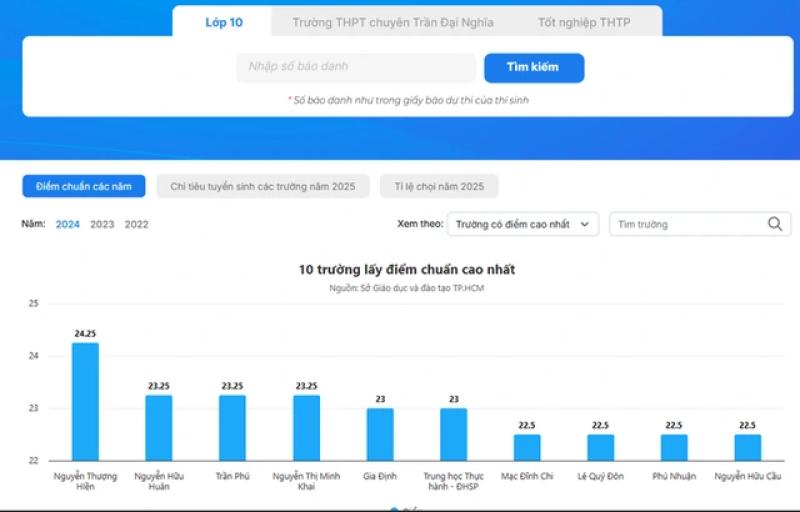Click the magnifier icon in Tìm trường
This screenshot has height=512, width=800.
click(x=775, y=224)
